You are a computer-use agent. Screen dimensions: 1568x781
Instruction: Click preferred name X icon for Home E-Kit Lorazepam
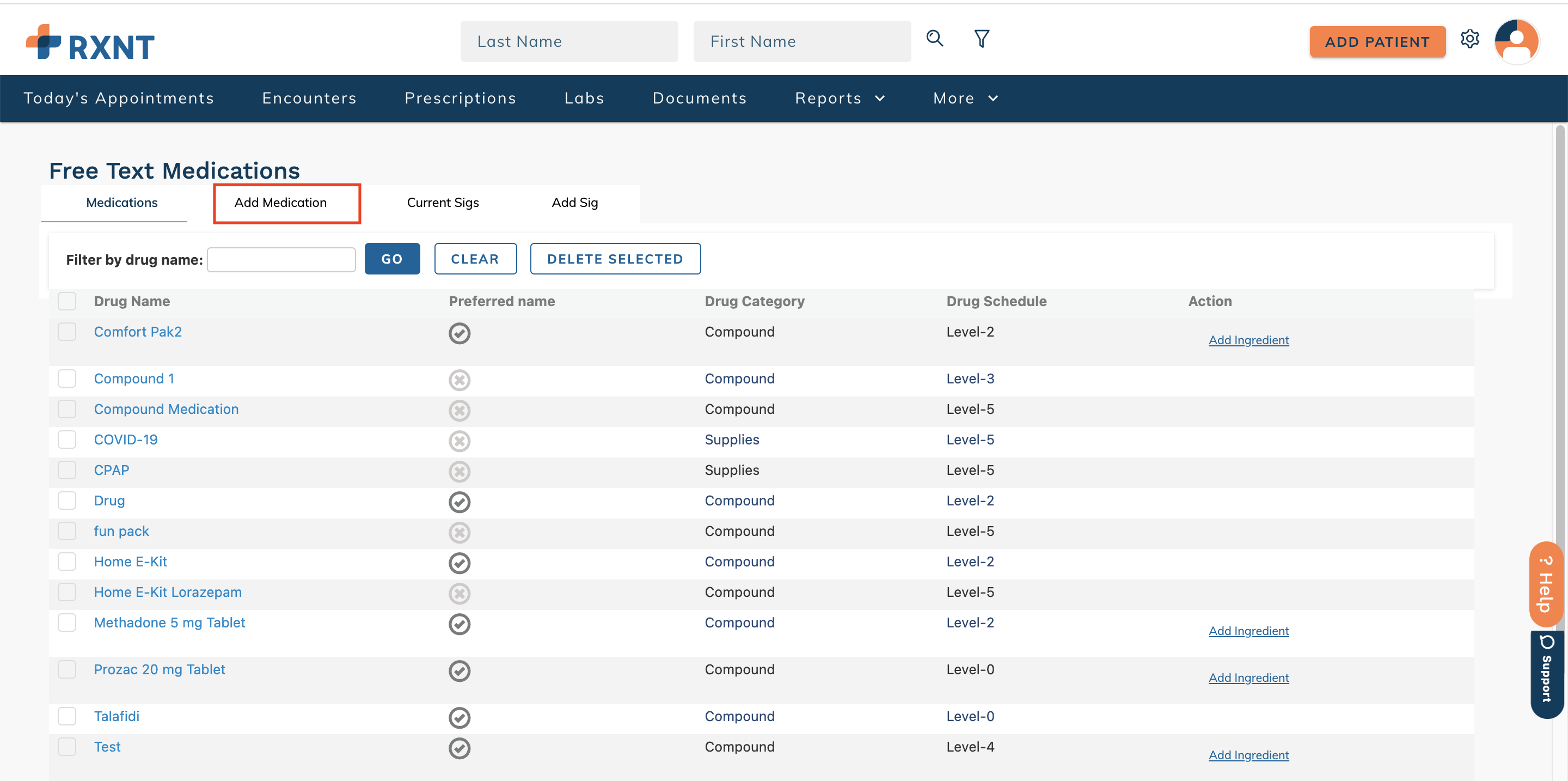[x=460, y=593]
